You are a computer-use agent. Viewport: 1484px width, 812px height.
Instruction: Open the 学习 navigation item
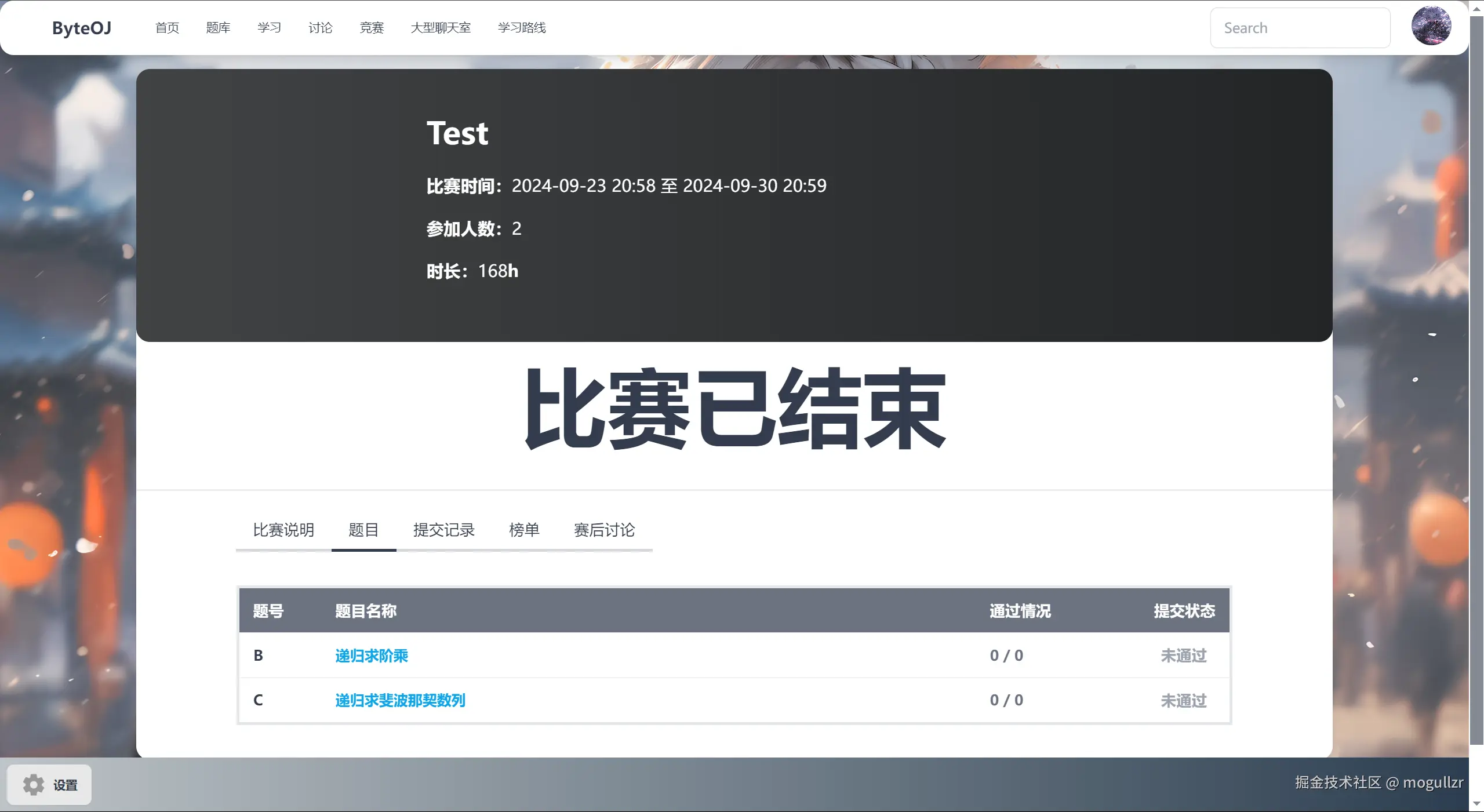tap(269, 27)
